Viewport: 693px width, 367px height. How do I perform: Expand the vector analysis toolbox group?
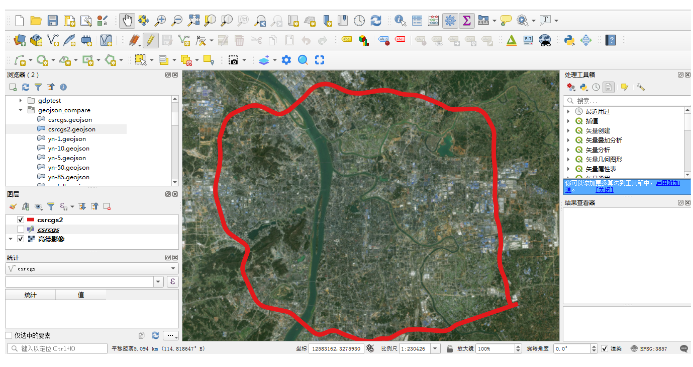(568, 149)
